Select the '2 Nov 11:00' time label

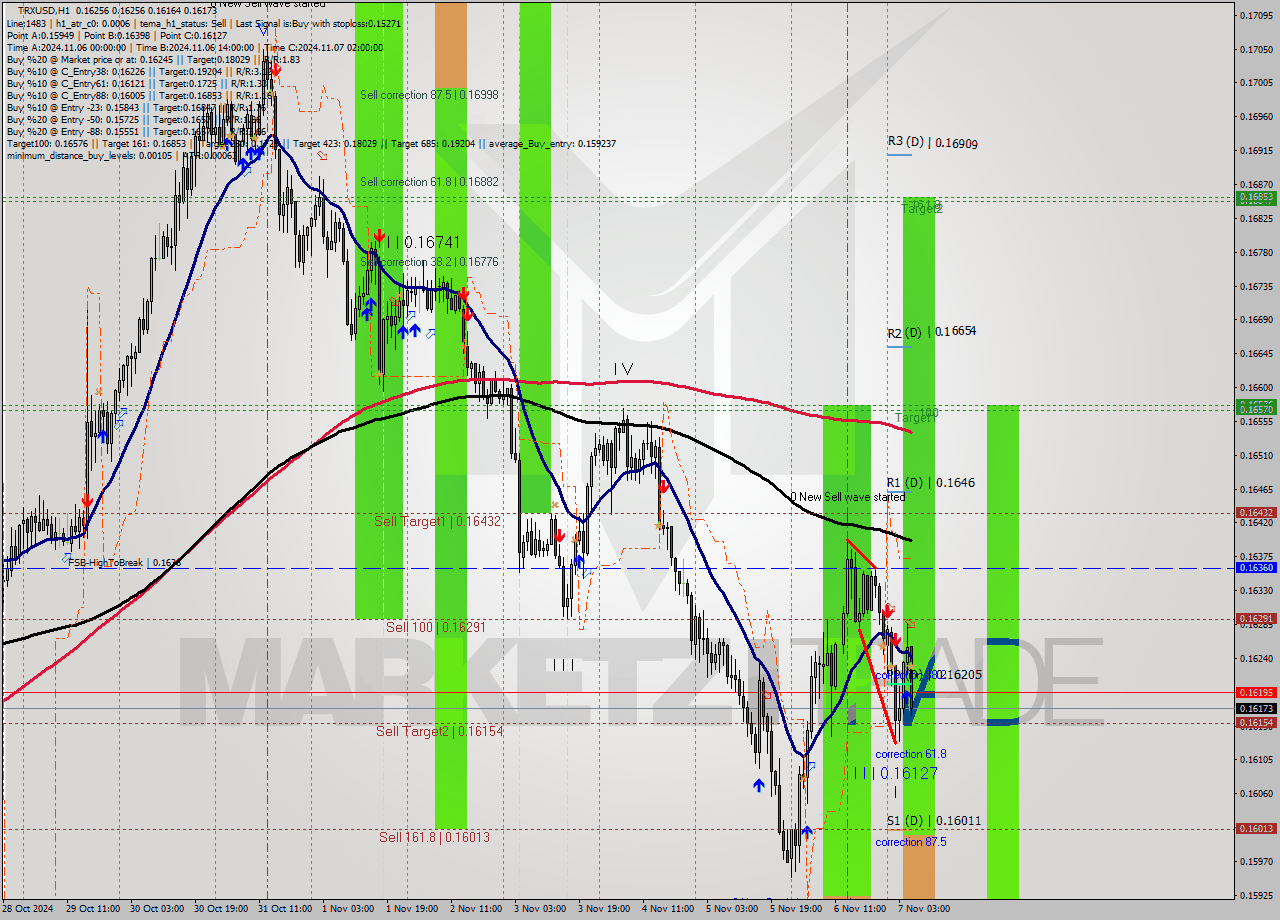tap(476, 909)
